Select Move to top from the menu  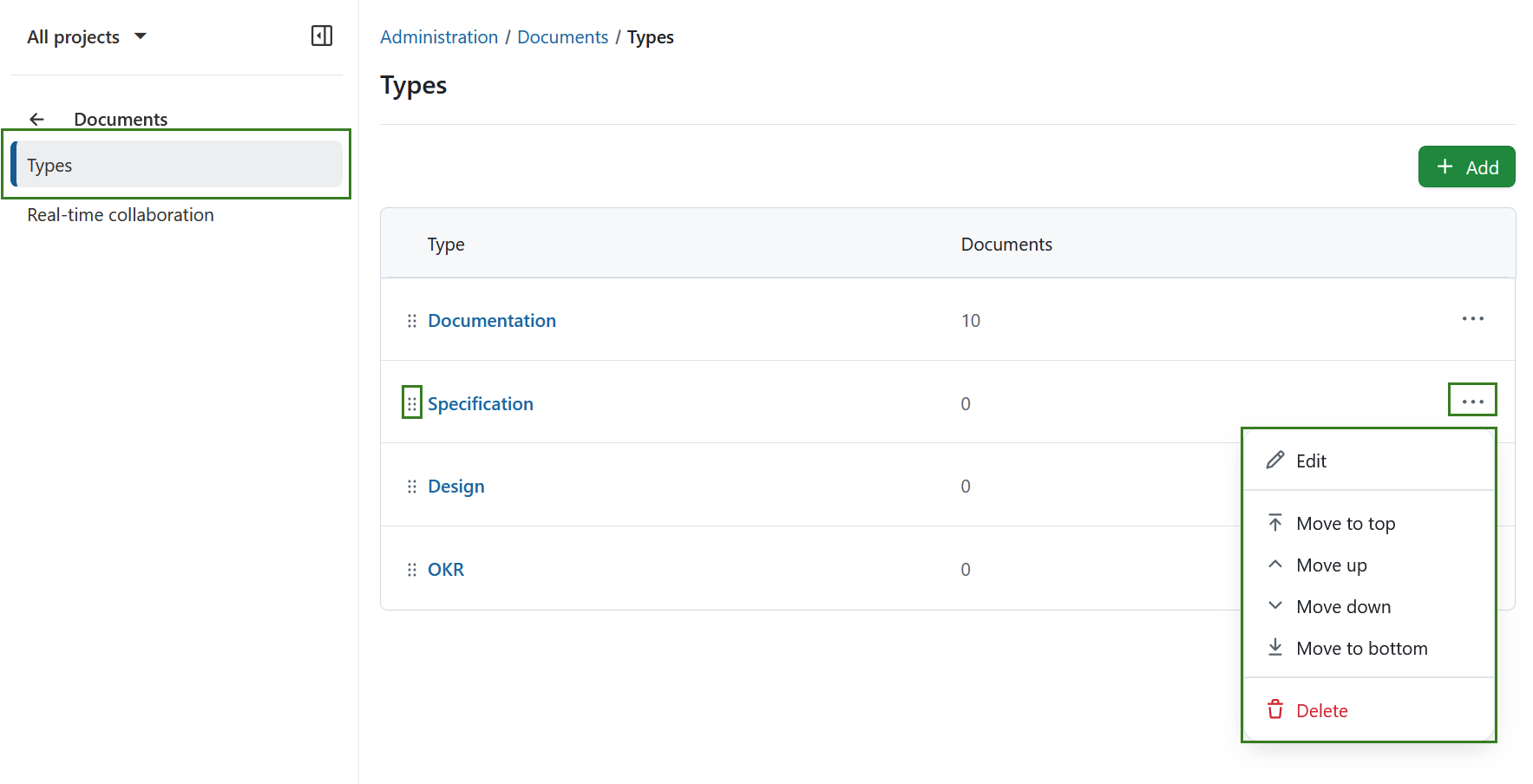1346,523
